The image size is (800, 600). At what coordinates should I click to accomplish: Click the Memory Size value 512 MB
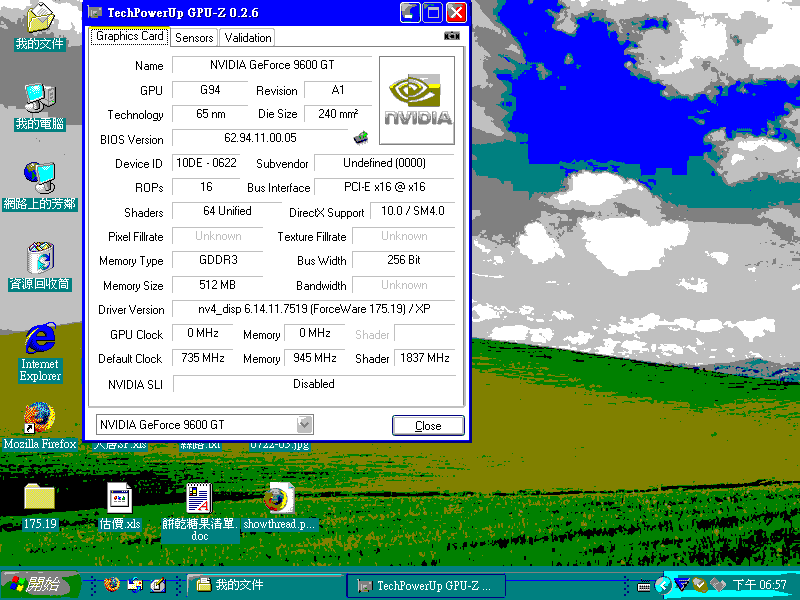[218, 285]
